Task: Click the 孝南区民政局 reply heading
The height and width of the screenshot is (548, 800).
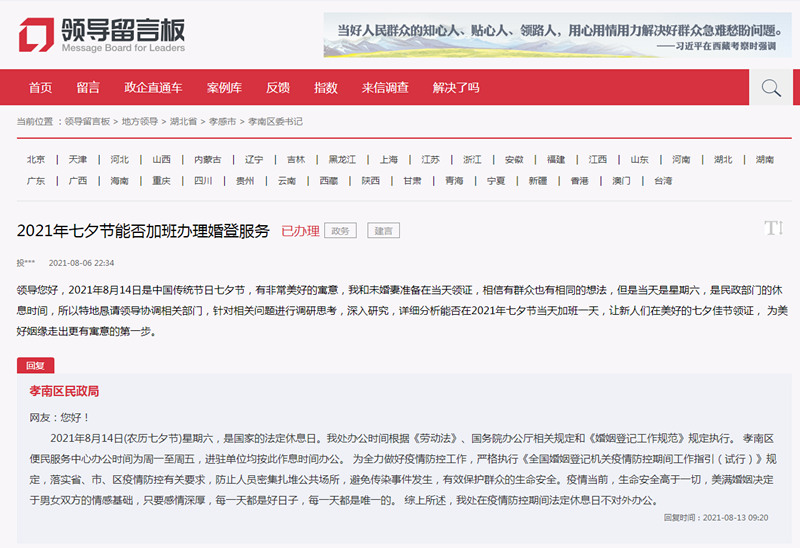Action: click(x=65, y=391)
